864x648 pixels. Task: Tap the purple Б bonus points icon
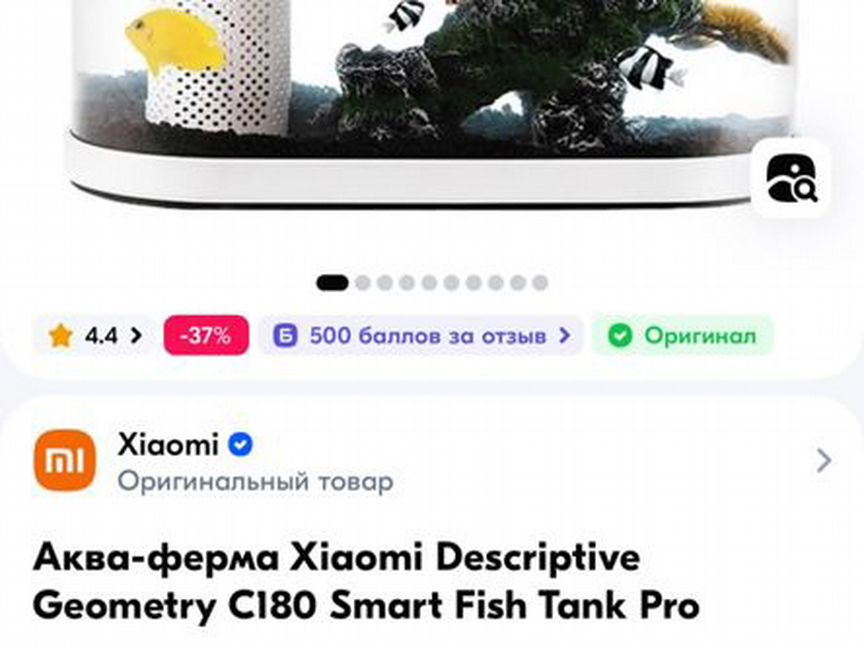point(285,335)
